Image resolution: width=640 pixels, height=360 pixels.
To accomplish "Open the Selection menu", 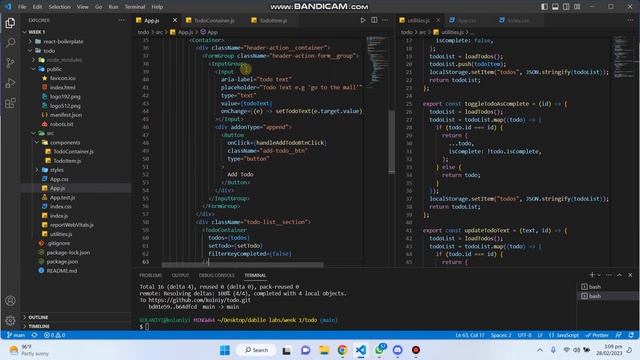I will (x=60, y=7).
